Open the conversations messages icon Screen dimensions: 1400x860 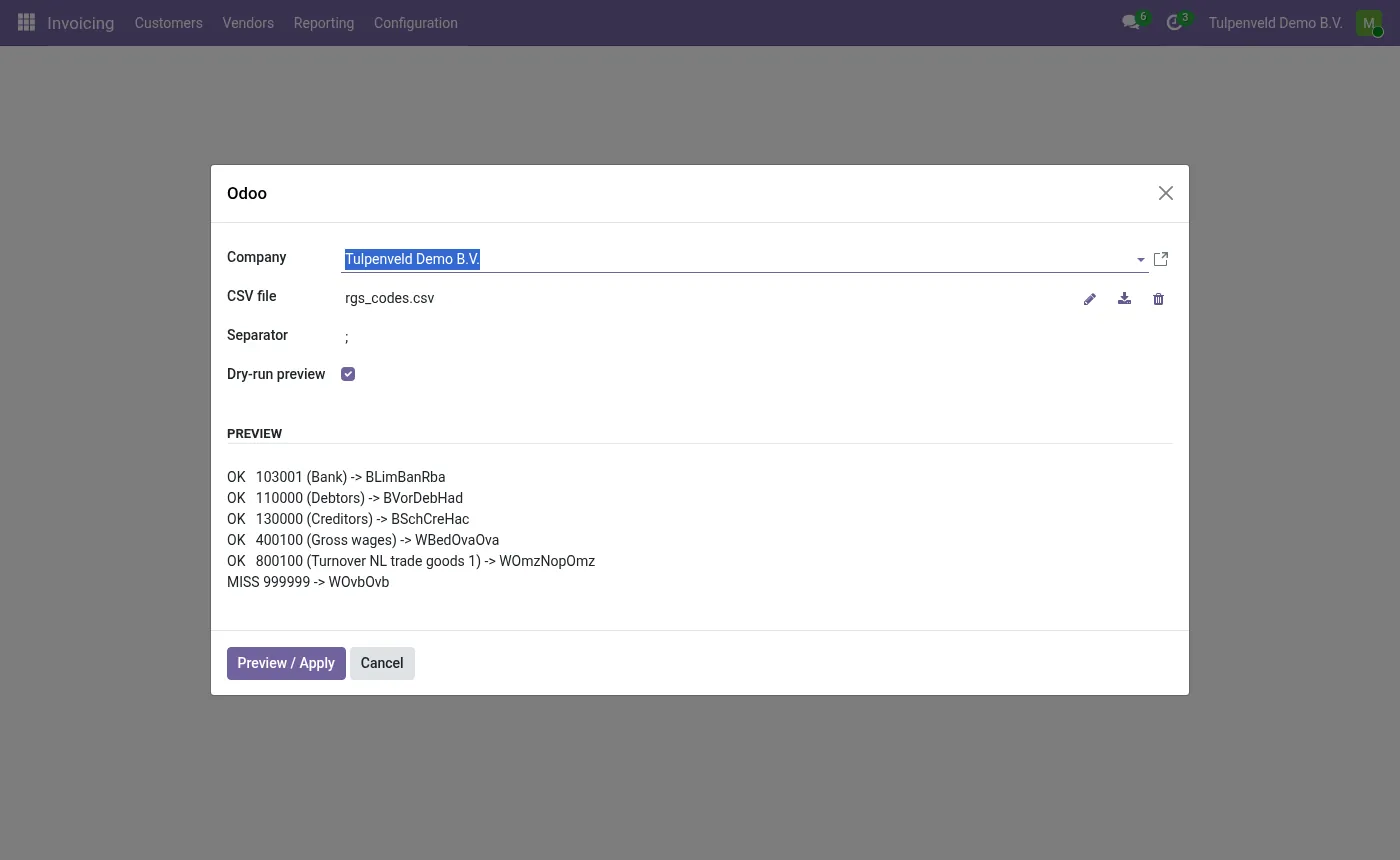point(1131,22)
